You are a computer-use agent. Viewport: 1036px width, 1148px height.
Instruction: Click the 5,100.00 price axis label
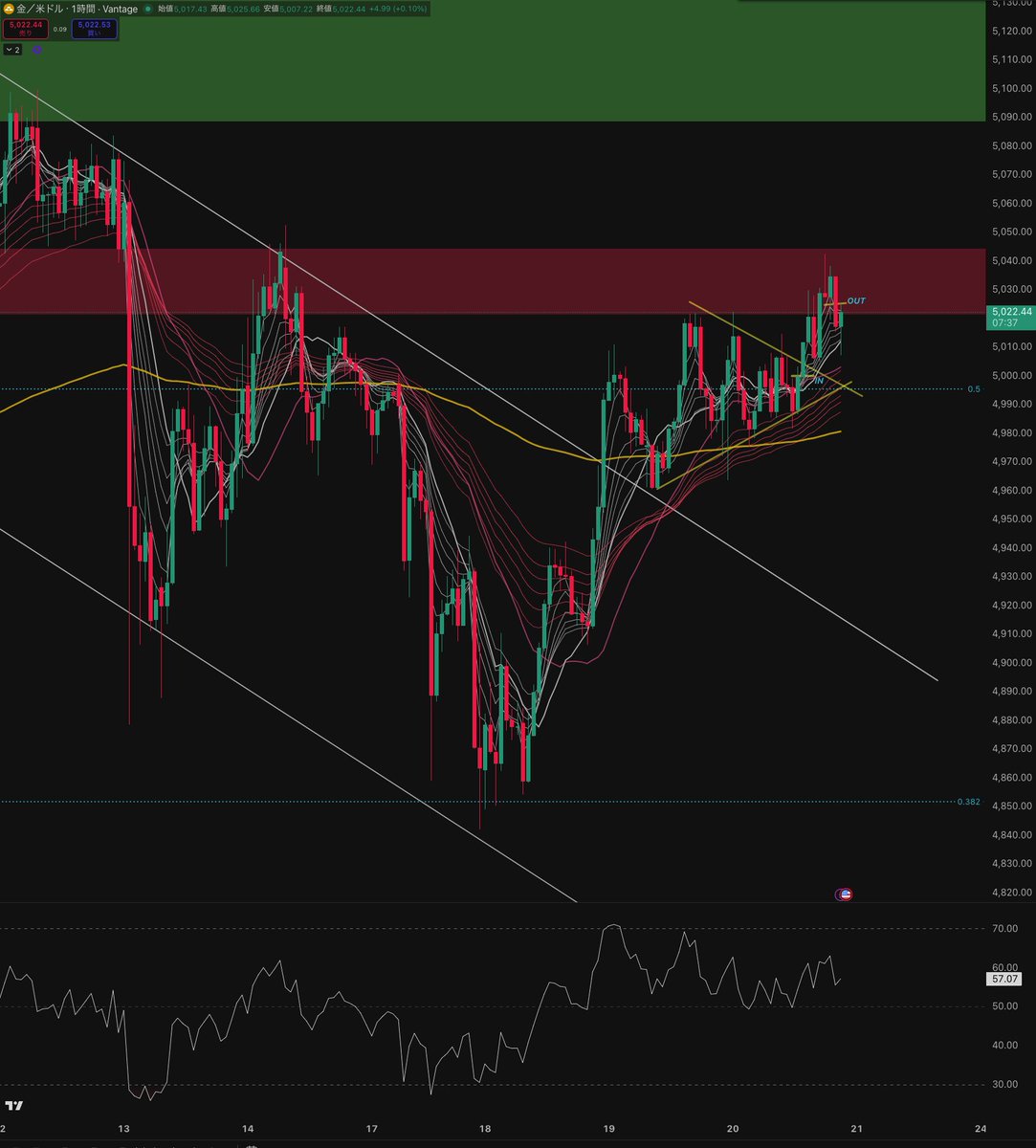[1011, 88]
